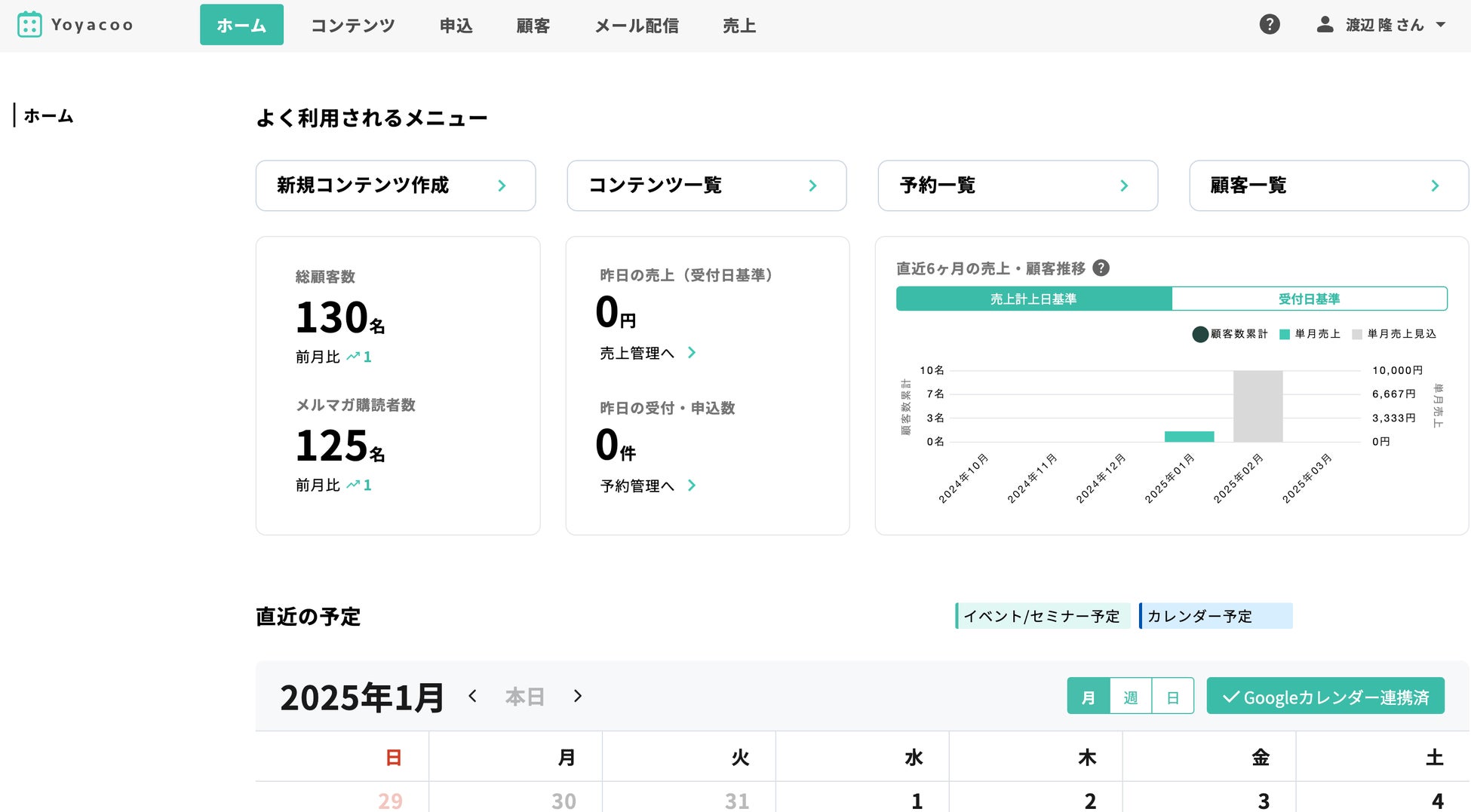Image resolution: width=1471 pixels, height=812 pixels.
Task: Follow the 売上管理へ link
Action: pyautogui.click(x=647, y=353)
